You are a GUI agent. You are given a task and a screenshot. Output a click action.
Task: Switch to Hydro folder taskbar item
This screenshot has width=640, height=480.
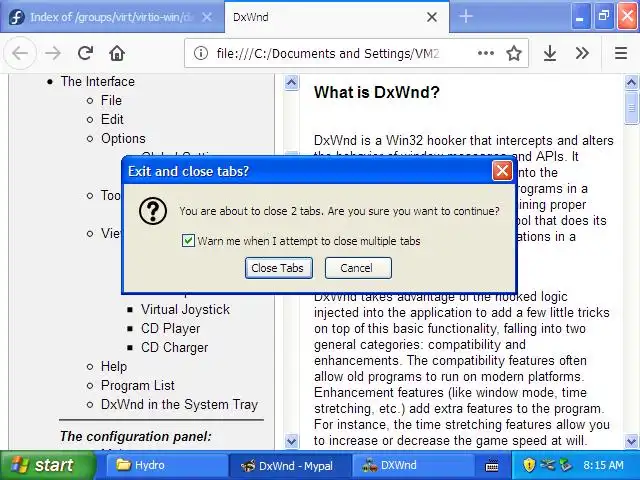(167, 465)
